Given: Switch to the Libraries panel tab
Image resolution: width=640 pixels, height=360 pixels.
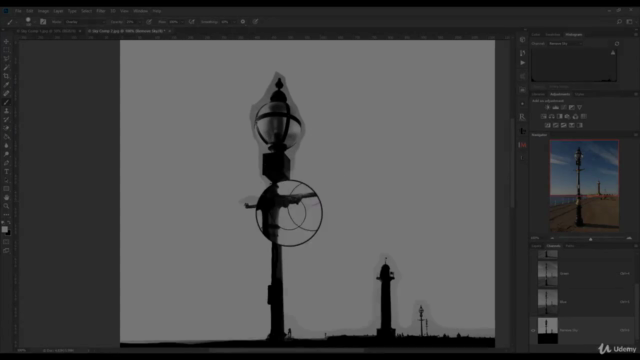Looking at the screenshot, I should [x=538, y=94].
